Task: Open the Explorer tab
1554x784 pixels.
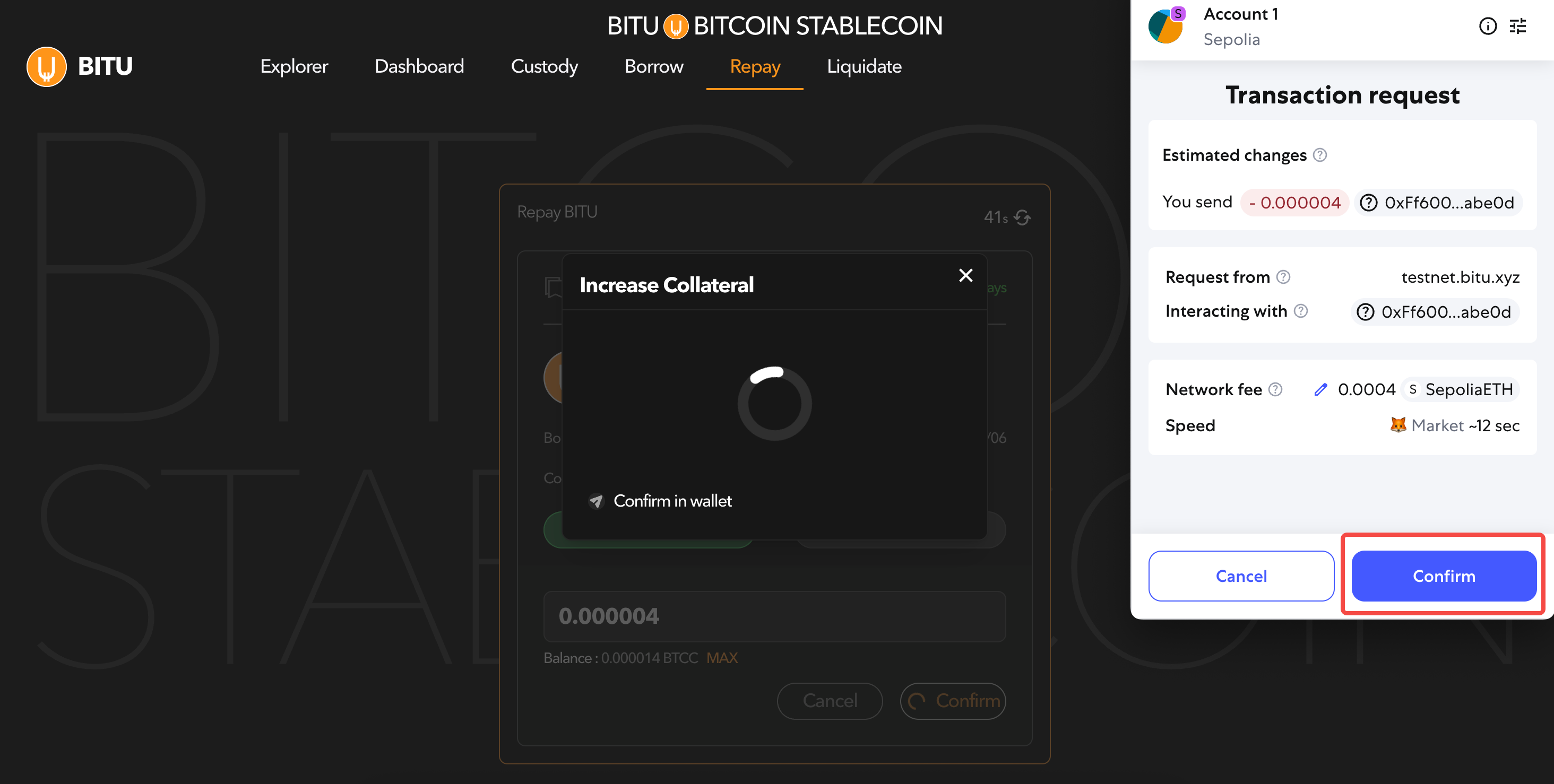Action: tap(294, 66)
